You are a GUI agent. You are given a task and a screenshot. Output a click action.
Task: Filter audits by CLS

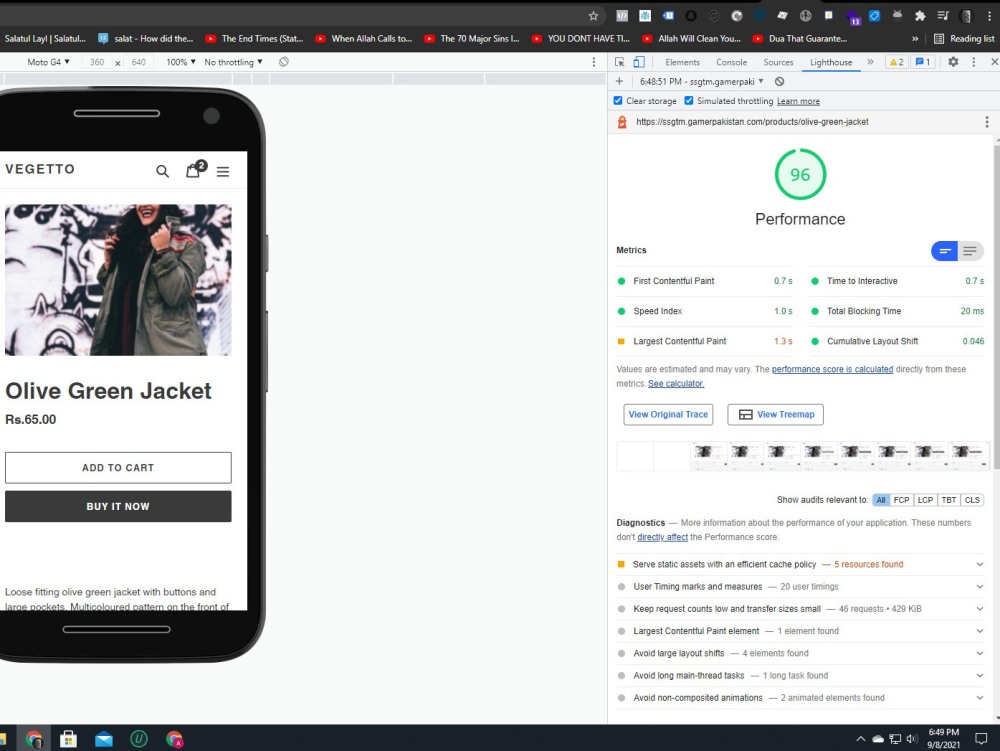972,500
